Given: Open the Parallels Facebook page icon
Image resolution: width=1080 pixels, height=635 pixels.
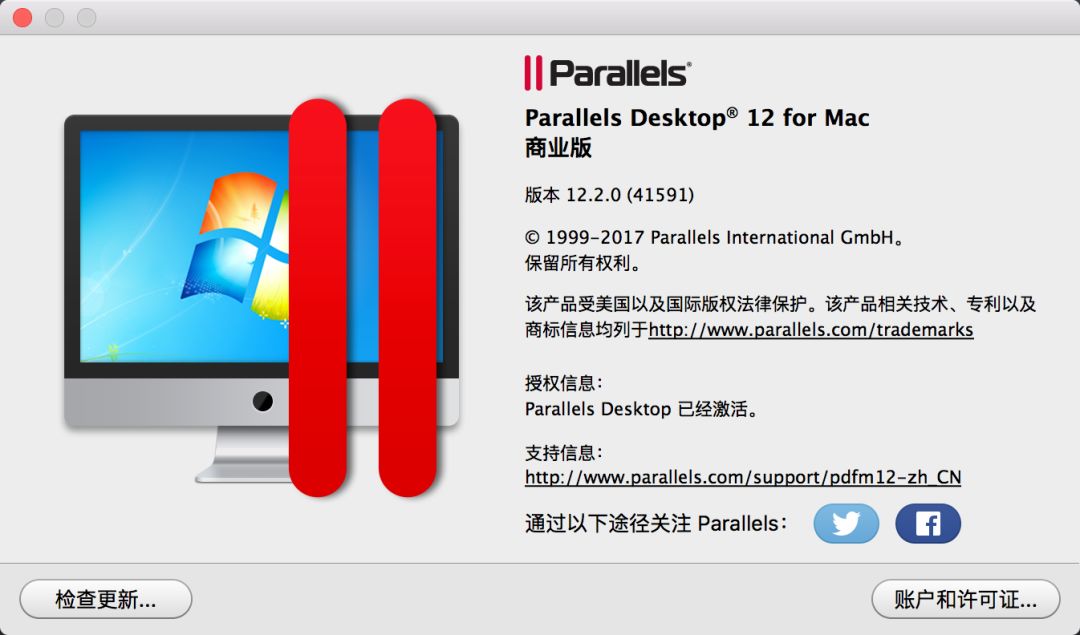Looking at the screenshot, I should 928,523.
